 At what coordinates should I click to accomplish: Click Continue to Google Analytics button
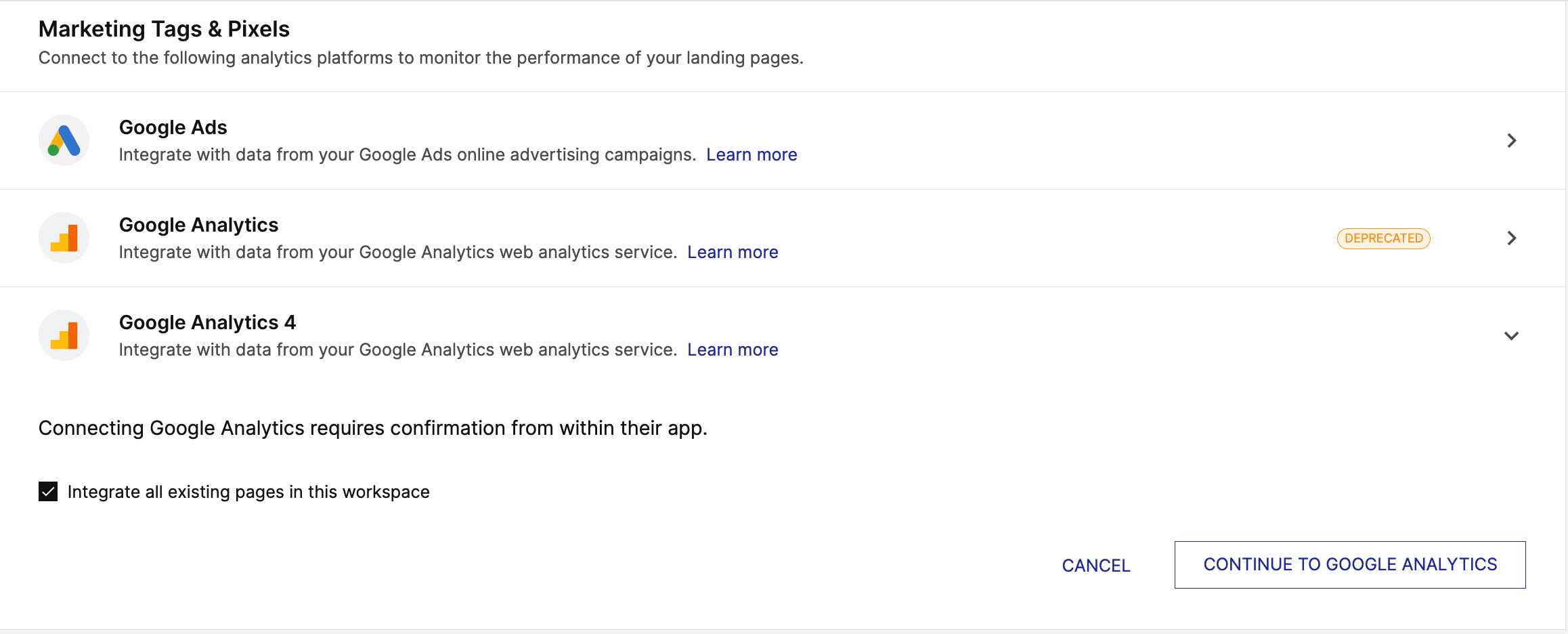coord(1350,565)
